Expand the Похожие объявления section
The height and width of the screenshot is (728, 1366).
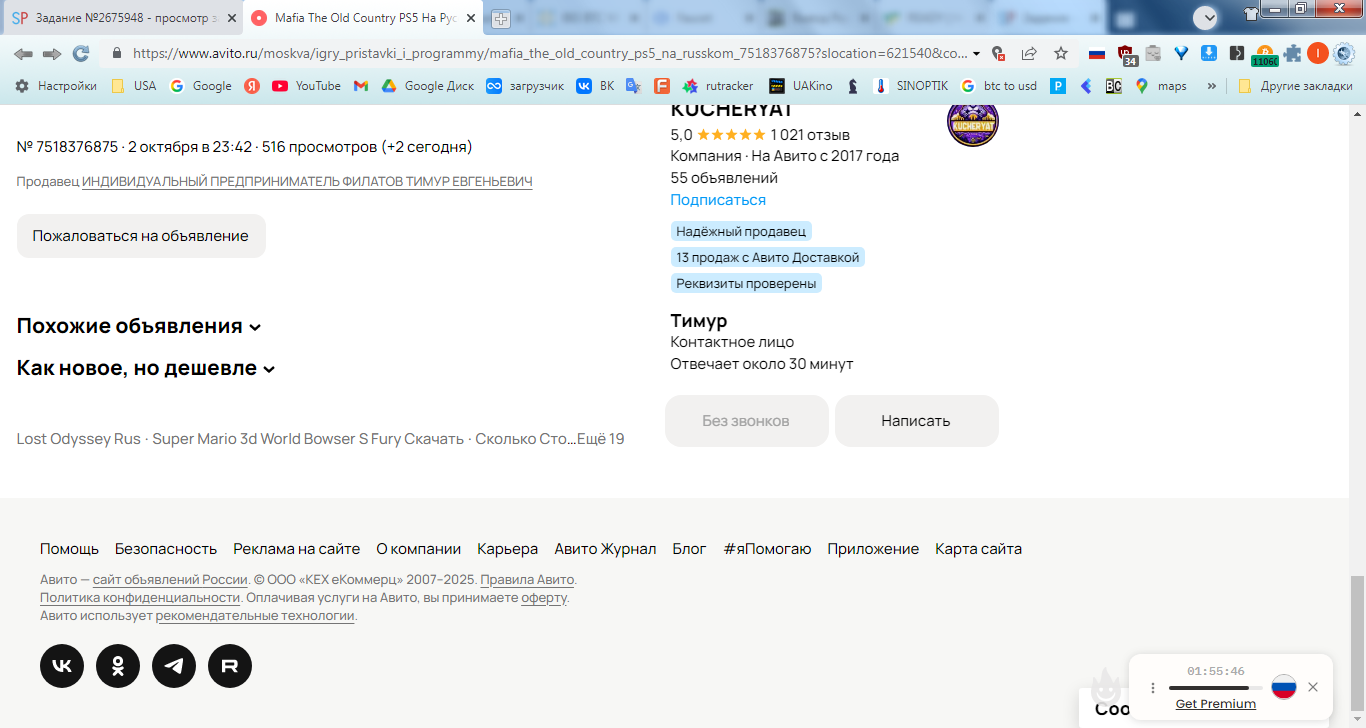139,326
